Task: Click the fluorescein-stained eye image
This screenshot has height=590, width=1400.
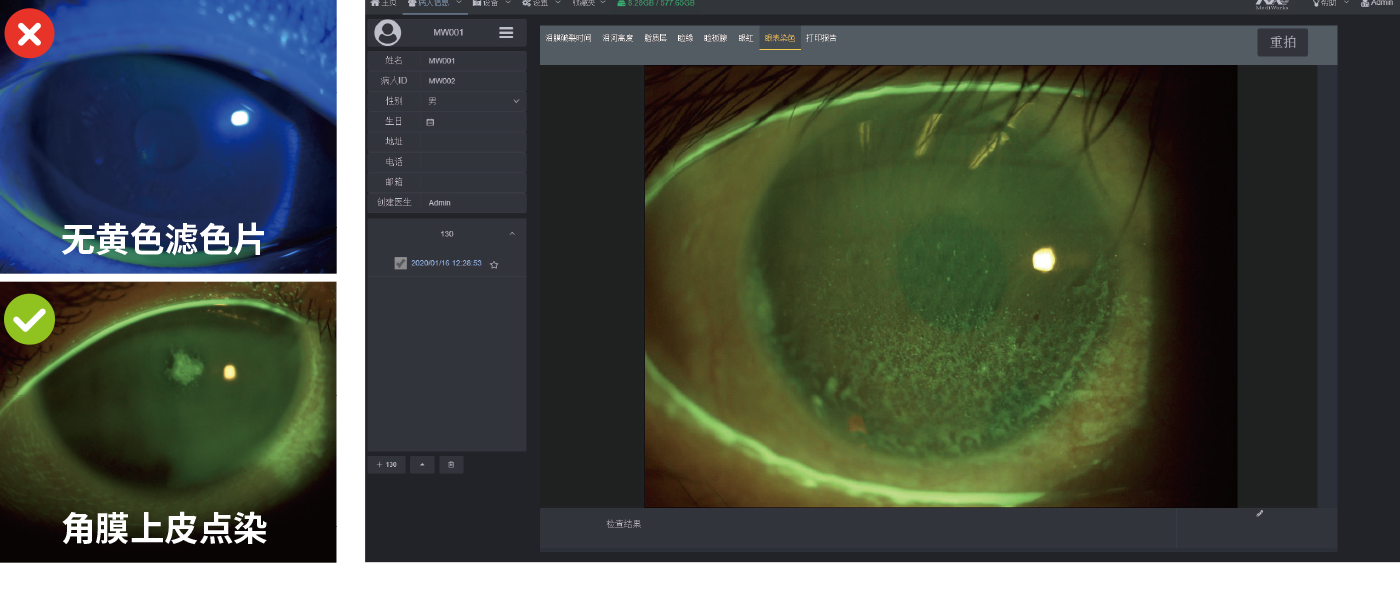Action: pyautogui.click(x=941, y=286)
